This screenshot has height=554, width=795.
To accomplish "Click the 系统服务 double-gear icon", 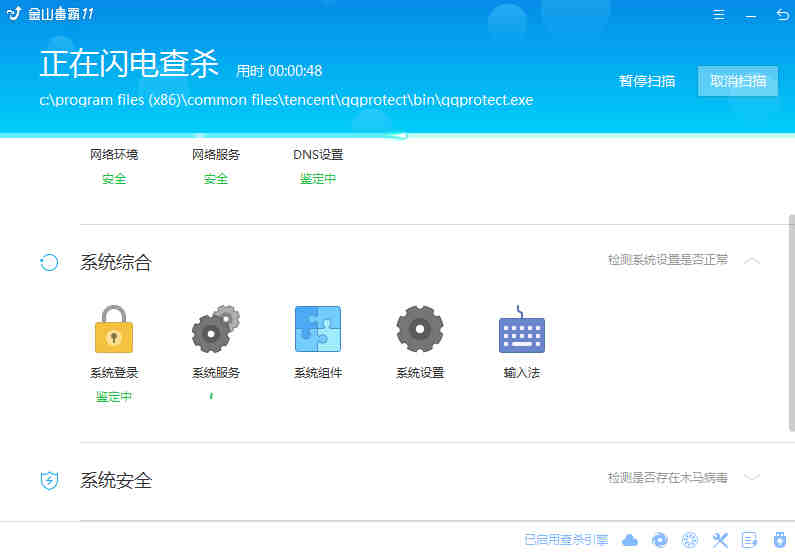I will 215,330.
